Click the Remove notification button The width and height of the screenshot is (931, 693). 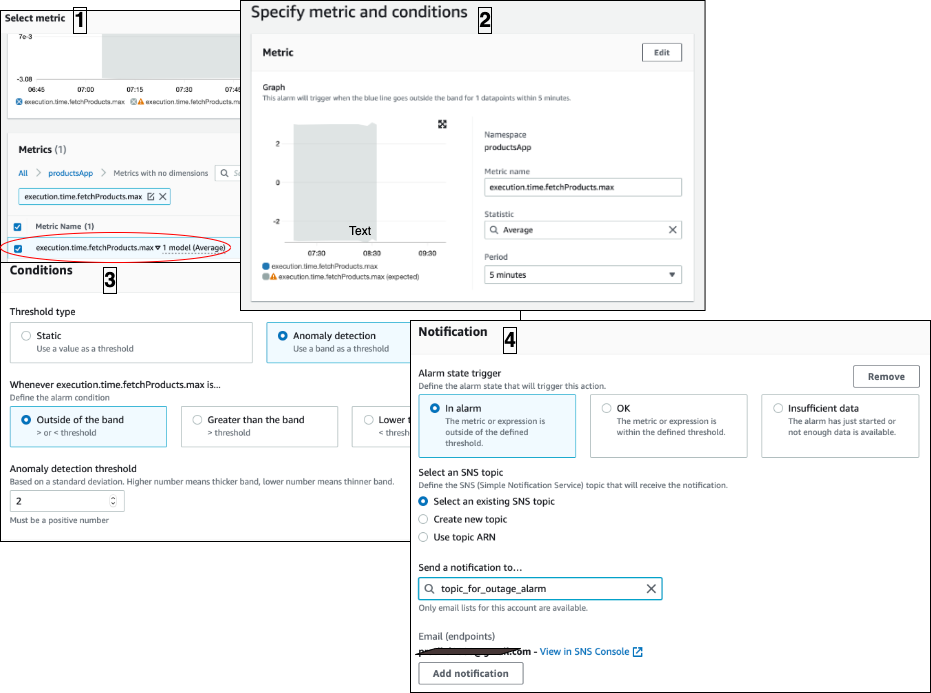pos(886,376)
